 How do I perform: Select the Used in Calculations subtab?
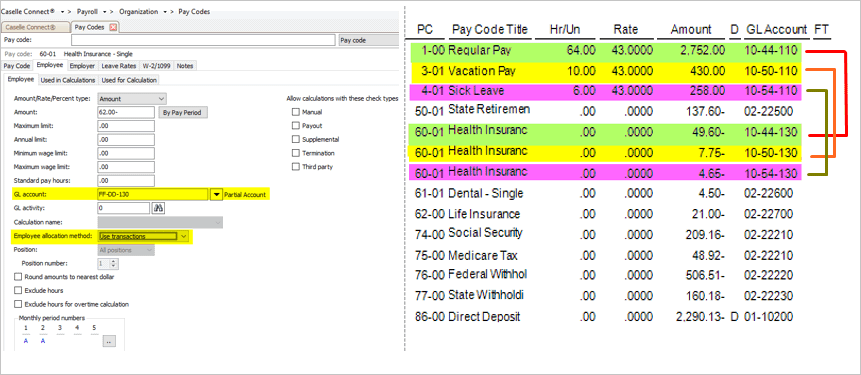point(68,80)
